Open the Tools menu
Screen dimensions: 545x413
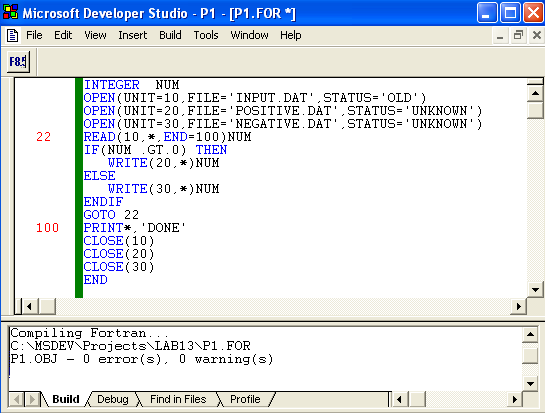pyautogui.click(x=206, y=35)
